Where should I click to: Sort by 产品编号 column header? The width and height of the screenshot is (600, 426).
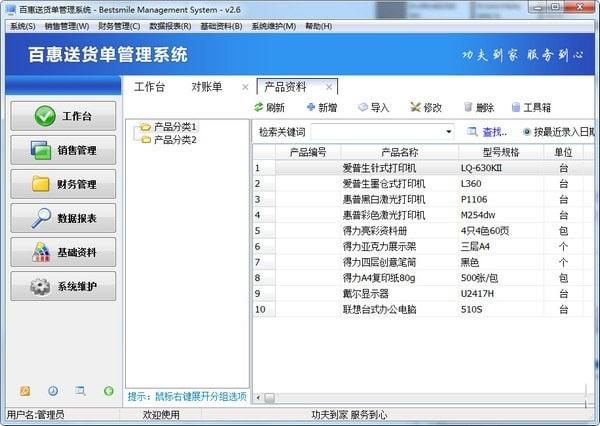pyautogui.click(x=308, y=152)
